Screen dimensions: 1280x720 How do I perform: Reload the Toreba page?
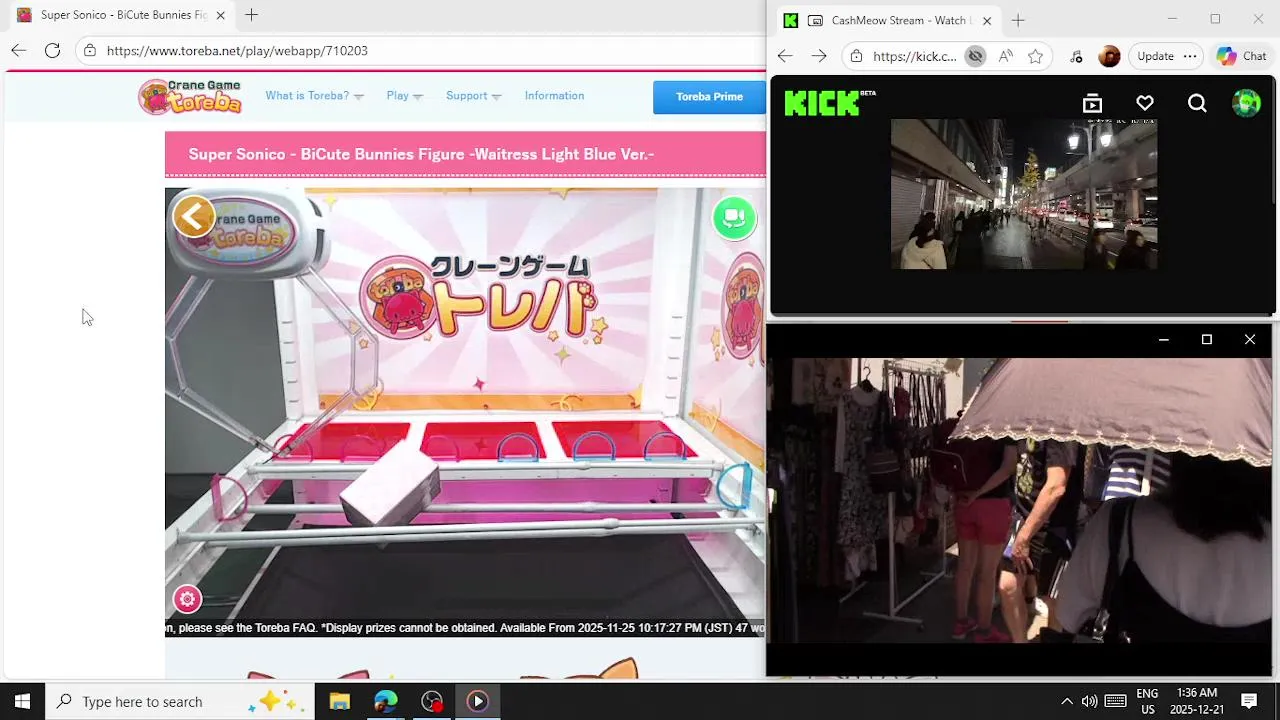[x=52, y=50]
